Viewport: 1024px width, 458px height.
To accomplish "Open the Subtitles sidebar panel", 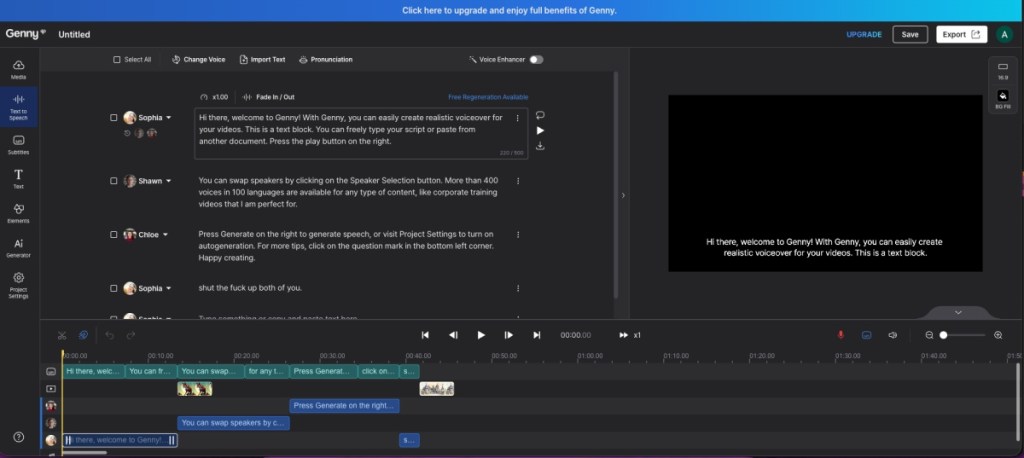I will (x=18, y=144).
